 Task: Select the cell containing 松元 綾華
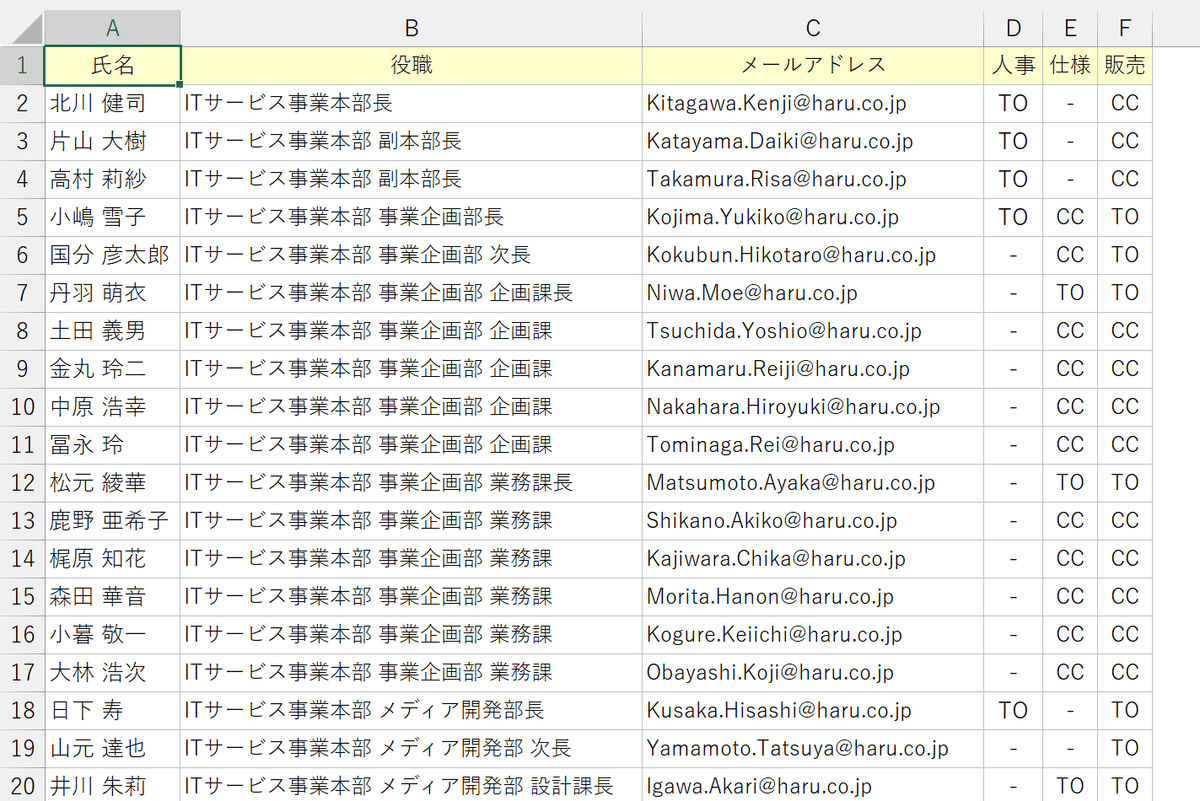[x=113, y=483]
